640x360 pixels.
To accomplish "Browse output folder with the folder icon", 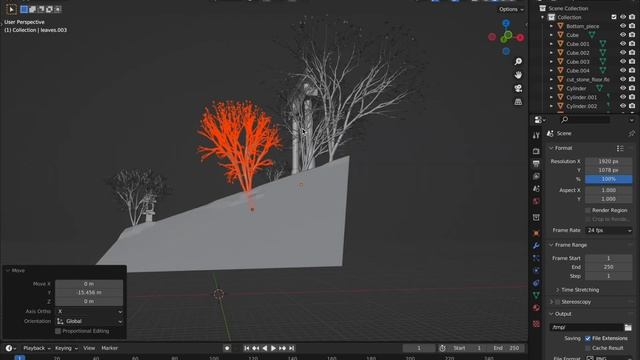I will click(x=628, y=327).
